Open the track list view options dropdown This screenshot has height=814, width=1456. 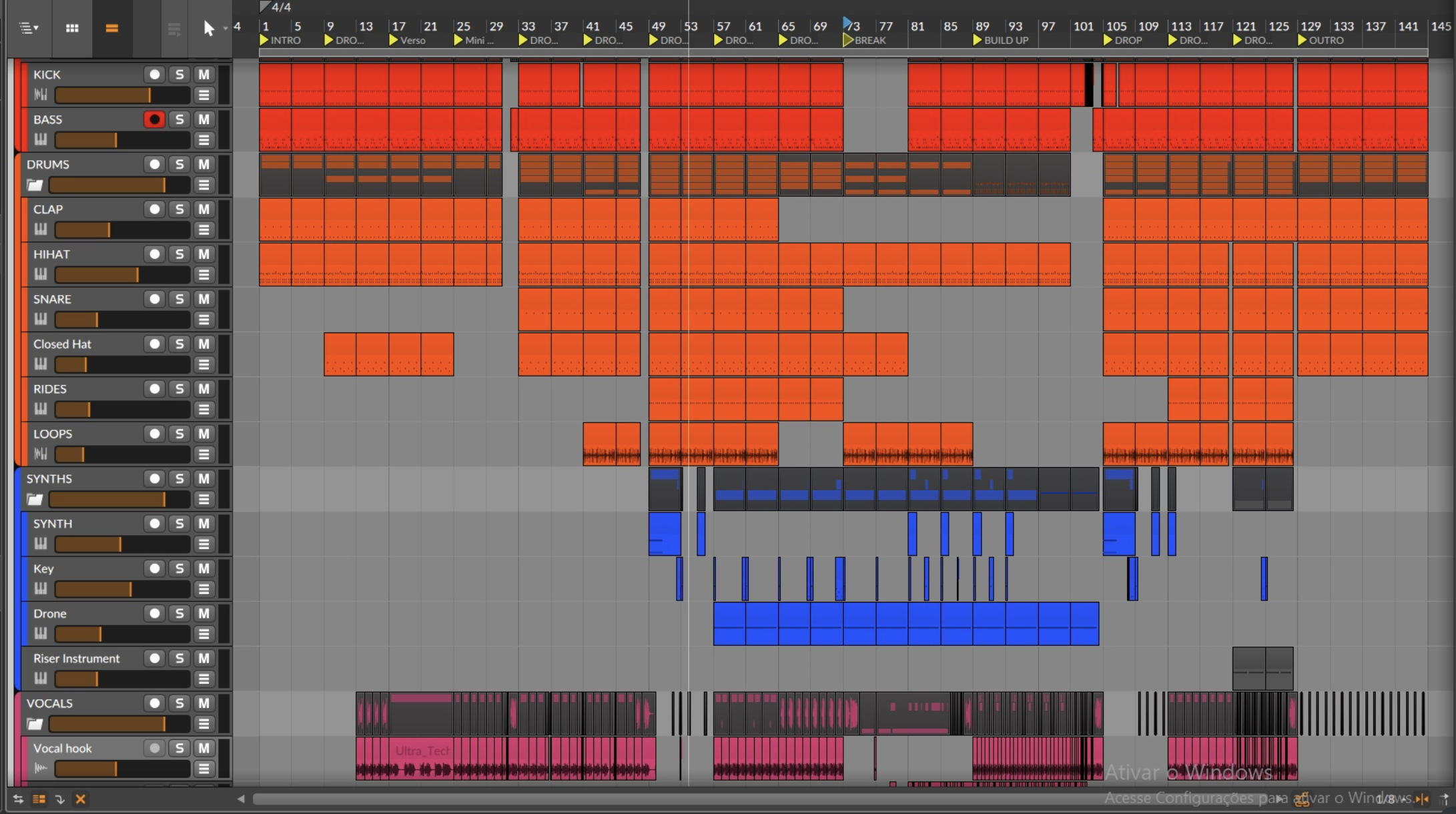pos(29,28)
